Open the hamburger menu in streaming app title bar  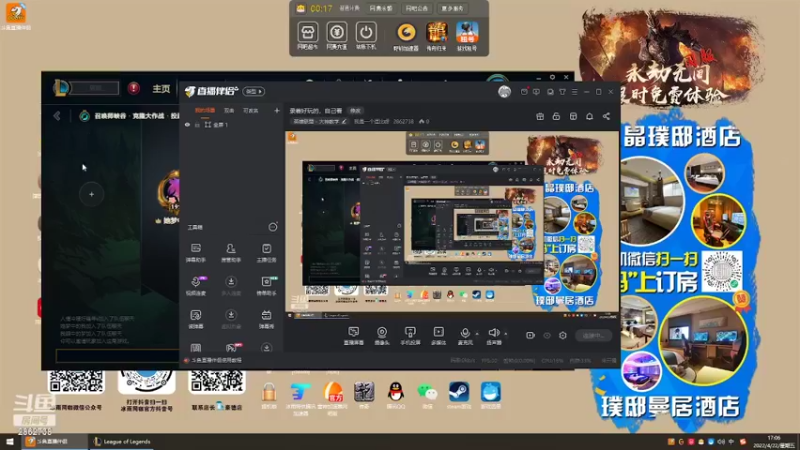point(574,92)
